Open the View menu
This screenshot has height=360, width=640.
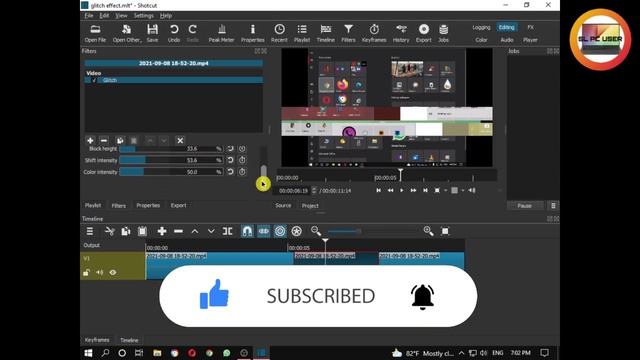(x=121, y=16)
